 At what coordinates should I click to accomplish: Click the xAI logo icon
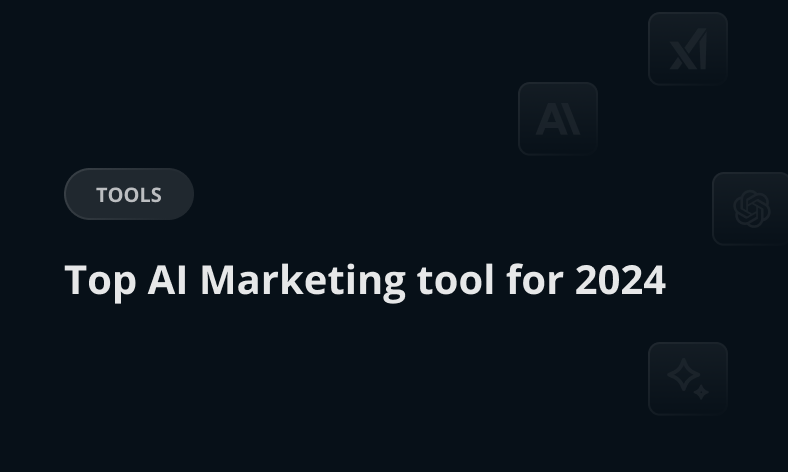coord(688,49)
